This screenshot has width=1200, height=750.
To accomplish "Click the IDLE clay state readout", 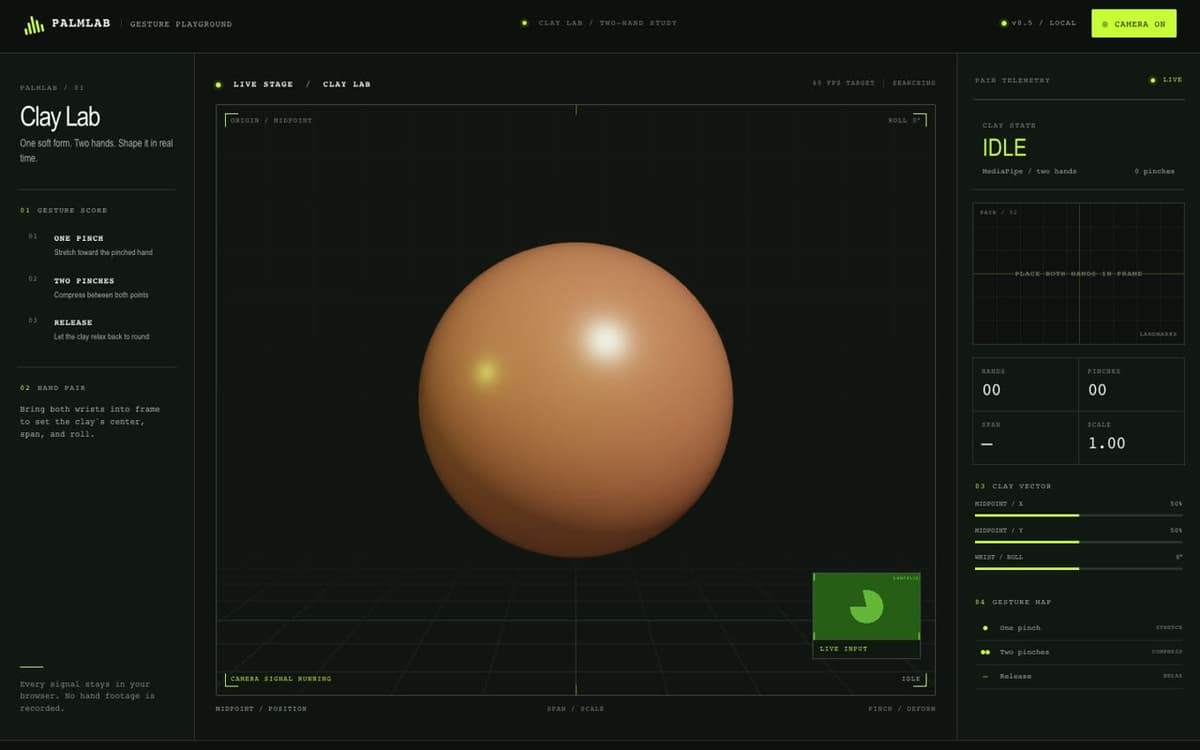I will (1004, 148).
